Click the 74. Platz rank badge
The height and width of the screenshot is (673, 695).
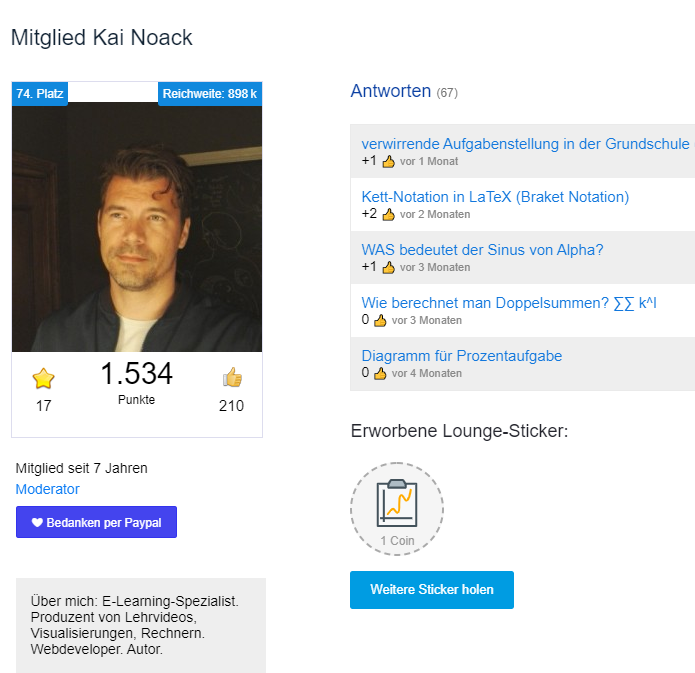tap(40, 94)
